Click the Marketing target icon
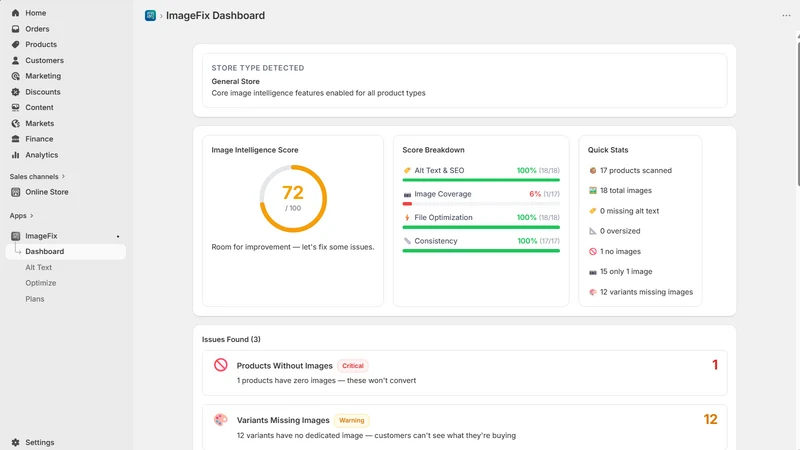The width and height of the screenshot is (800, 450). (x=15, y=76)
